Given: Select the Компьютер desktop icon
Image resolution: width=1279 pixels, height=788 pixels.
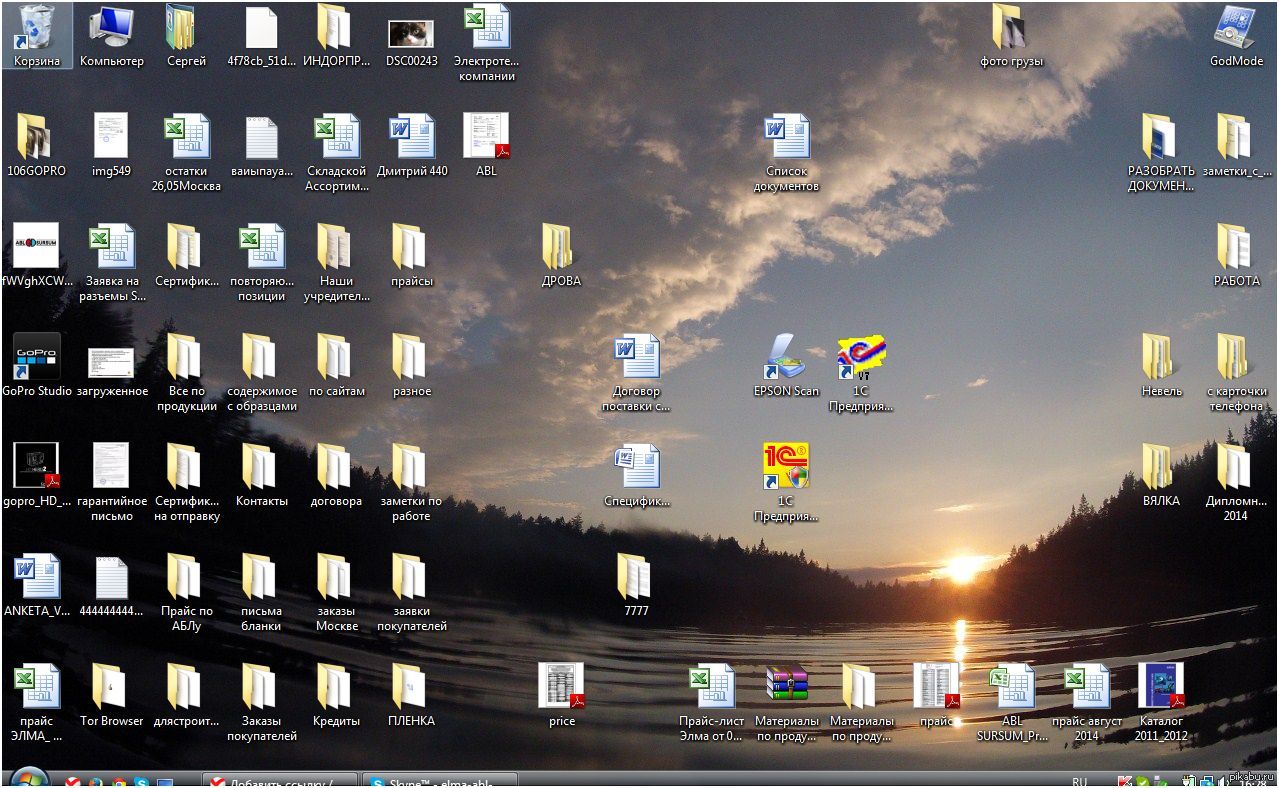Looking at the screenshot, I should coord(111,30).
